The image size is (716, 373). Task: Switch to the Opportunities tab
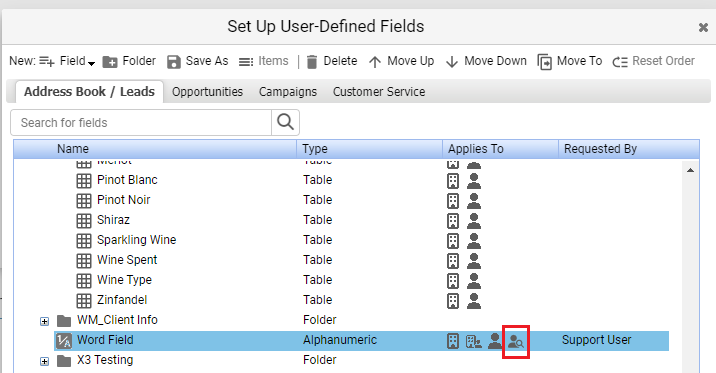[207, 92]
